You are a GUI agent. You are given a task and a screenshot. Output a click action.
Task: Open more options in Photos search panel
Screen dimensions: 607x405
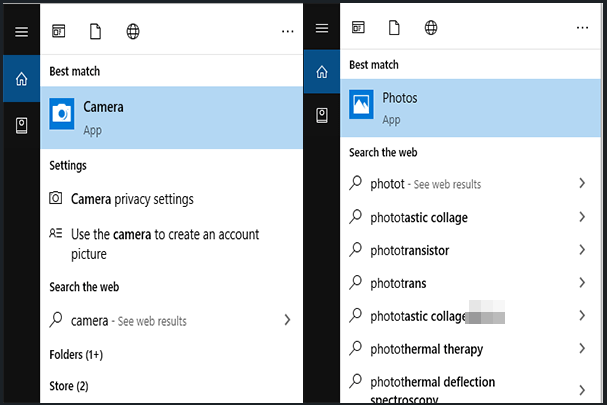(x=582, y=27)
